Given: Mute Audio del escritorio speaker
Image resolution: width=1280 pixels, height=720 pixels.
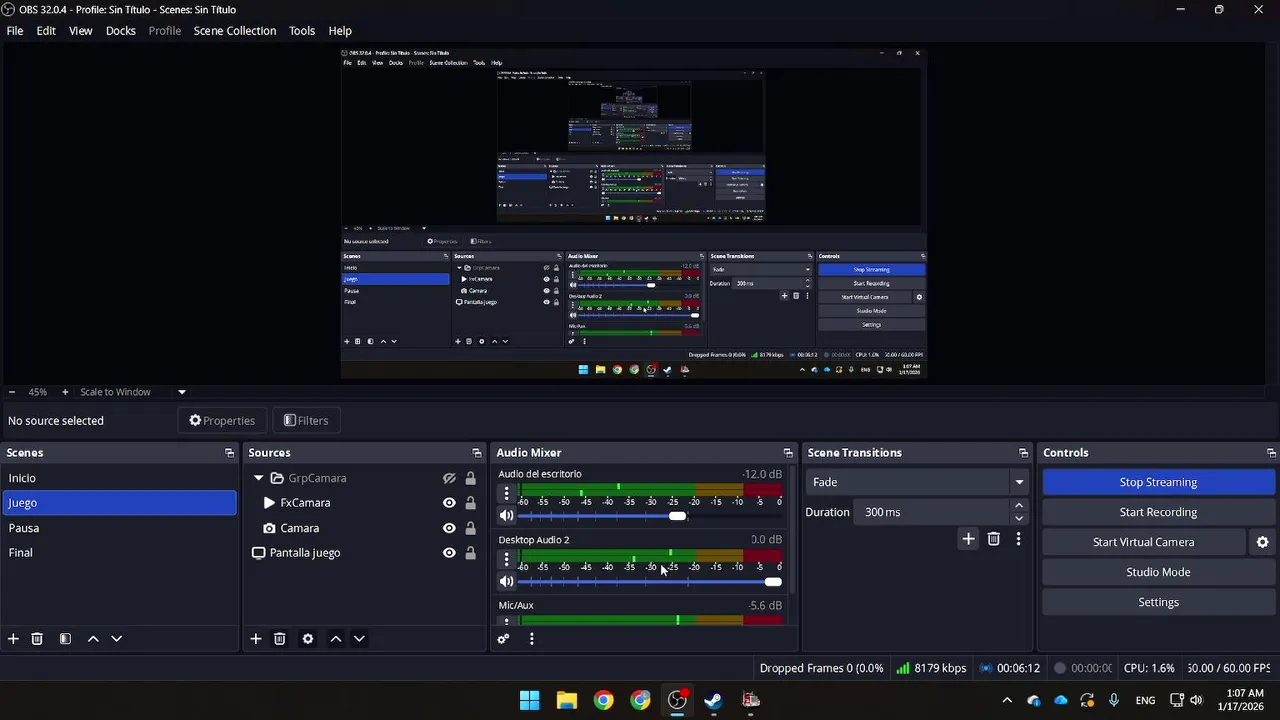Looking at the screenshot, I should pyautogui.click(x=506, y=516).
